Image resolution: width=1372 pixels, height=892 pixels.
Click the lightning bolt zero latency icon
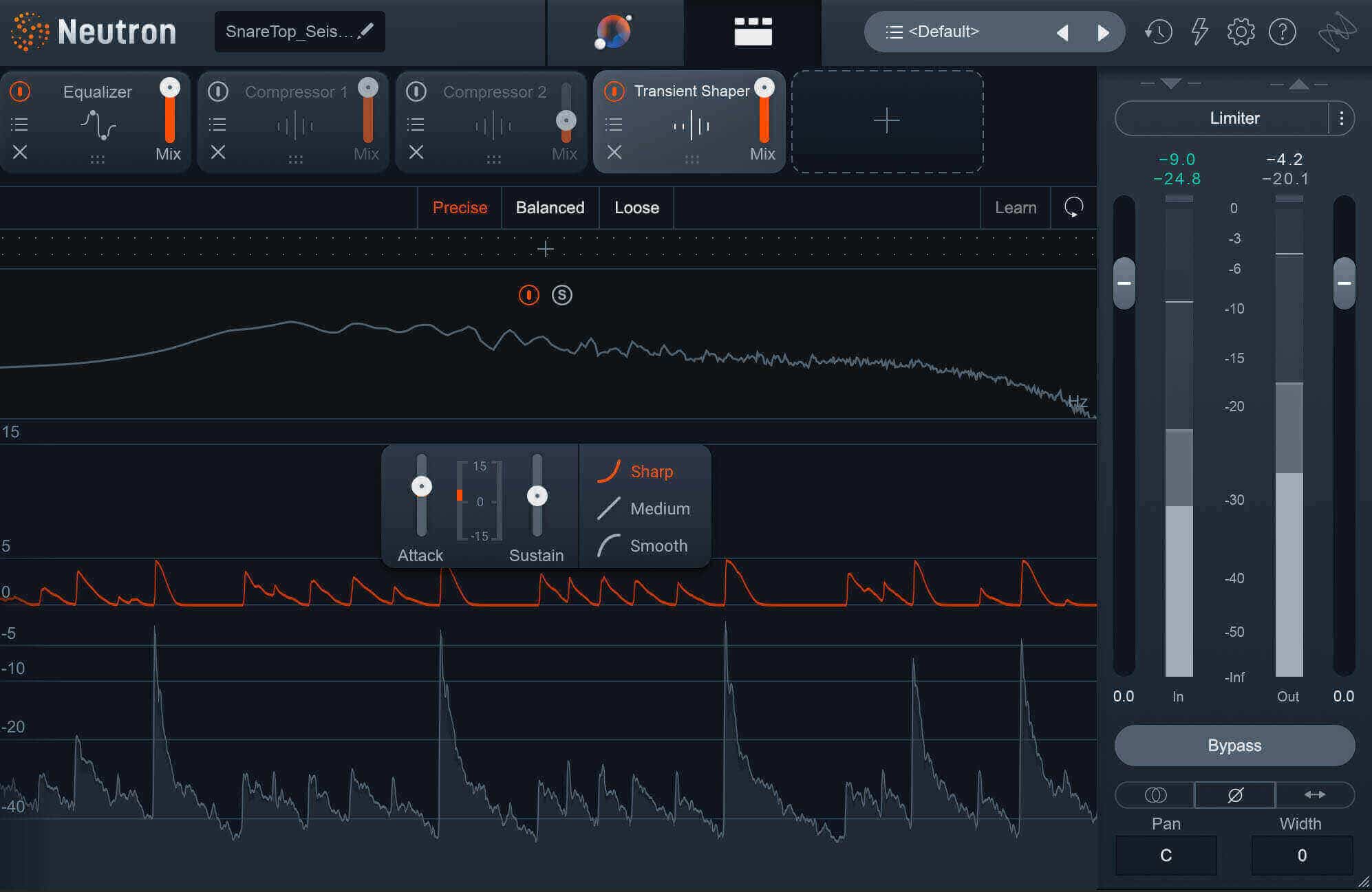point(1199,32)
